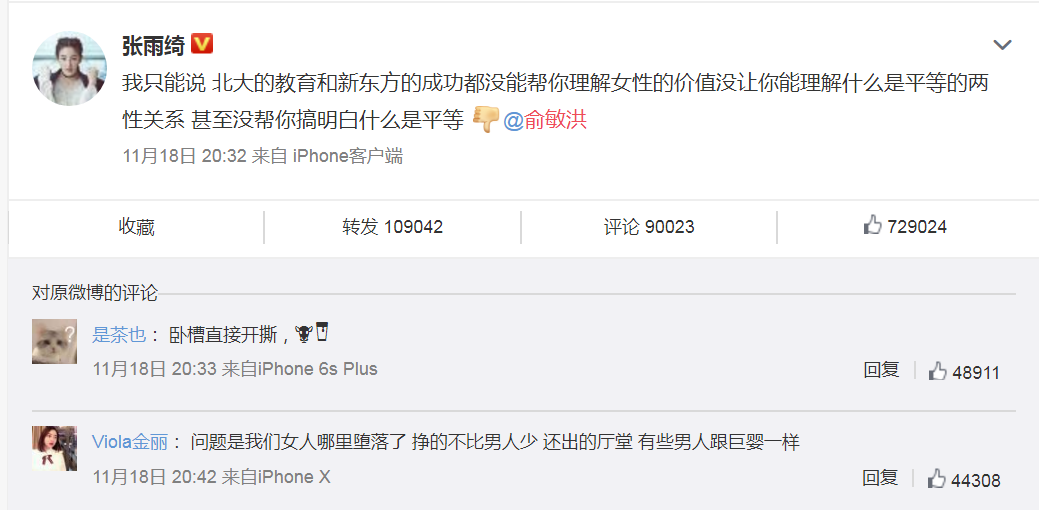This screenshot has height=510, width=1039.
Task: Click the cow emoji in first comment
Action: click(303, 334)
